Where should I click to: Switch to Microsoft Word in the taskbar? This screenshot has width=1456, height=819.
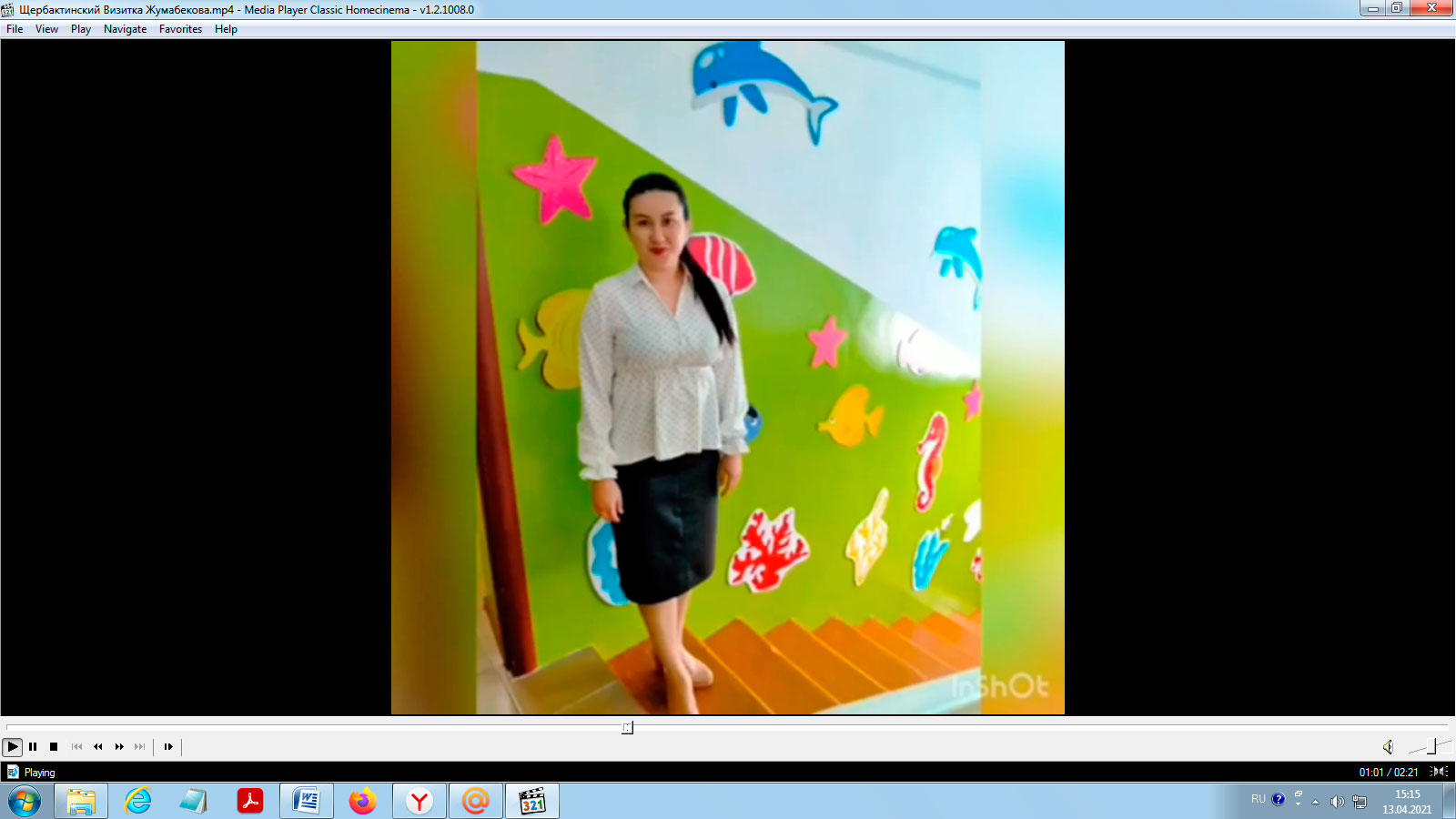click(307, 802)
